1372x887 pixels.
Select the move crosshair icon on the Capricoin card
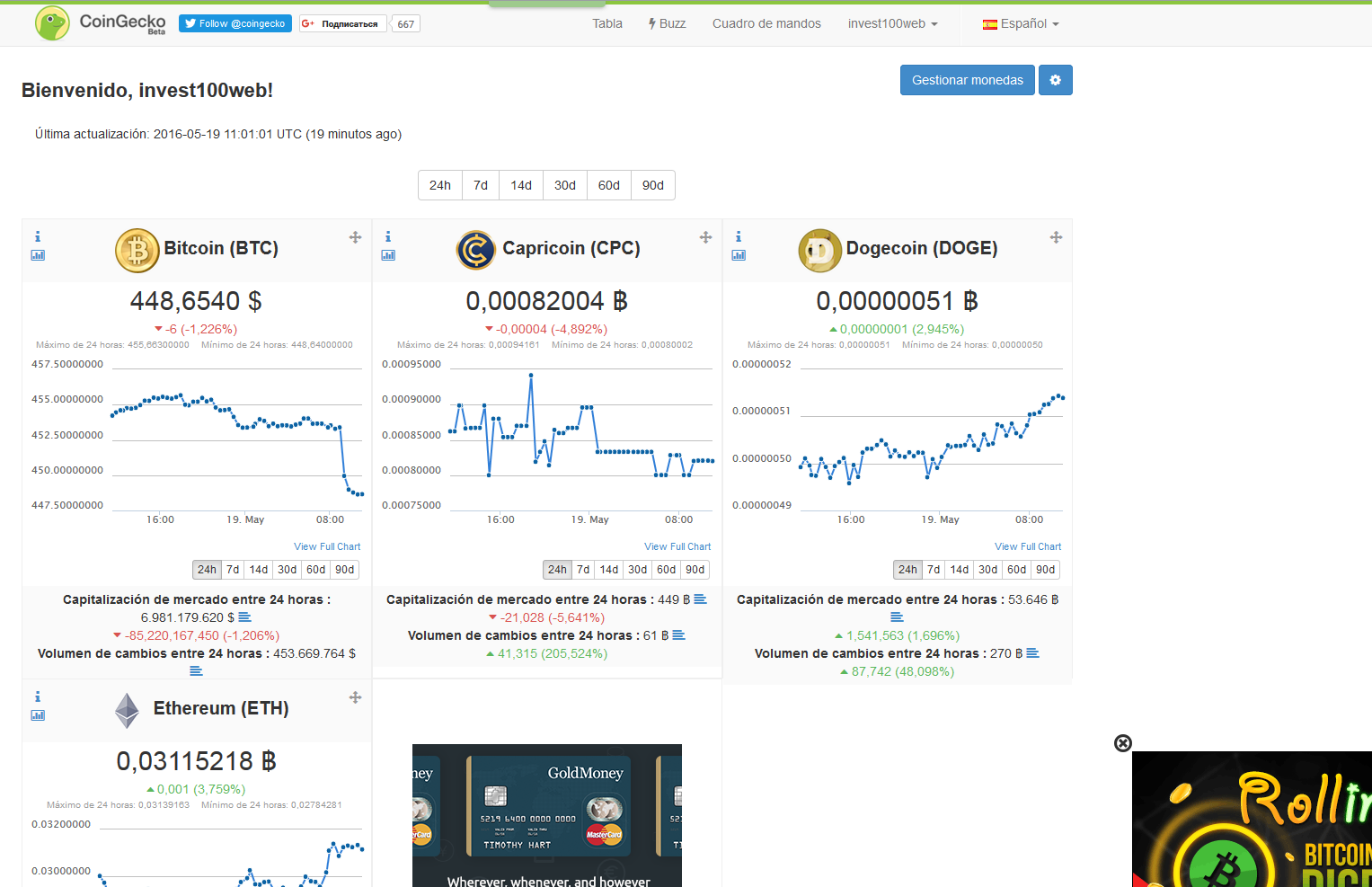click(x=705, y=237)
